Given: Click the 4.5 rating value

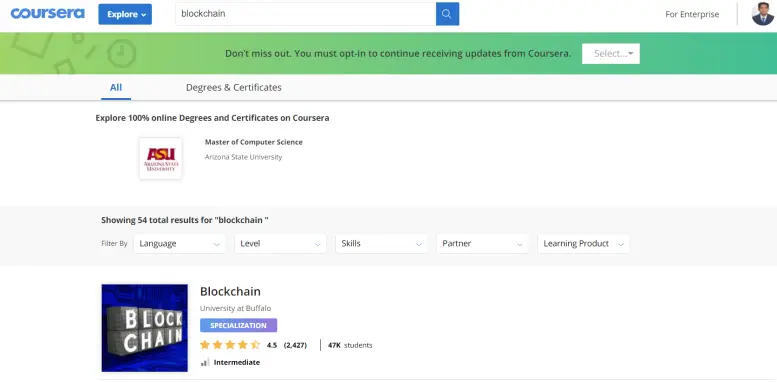Looking at the screenshot, I should point(272,345).
